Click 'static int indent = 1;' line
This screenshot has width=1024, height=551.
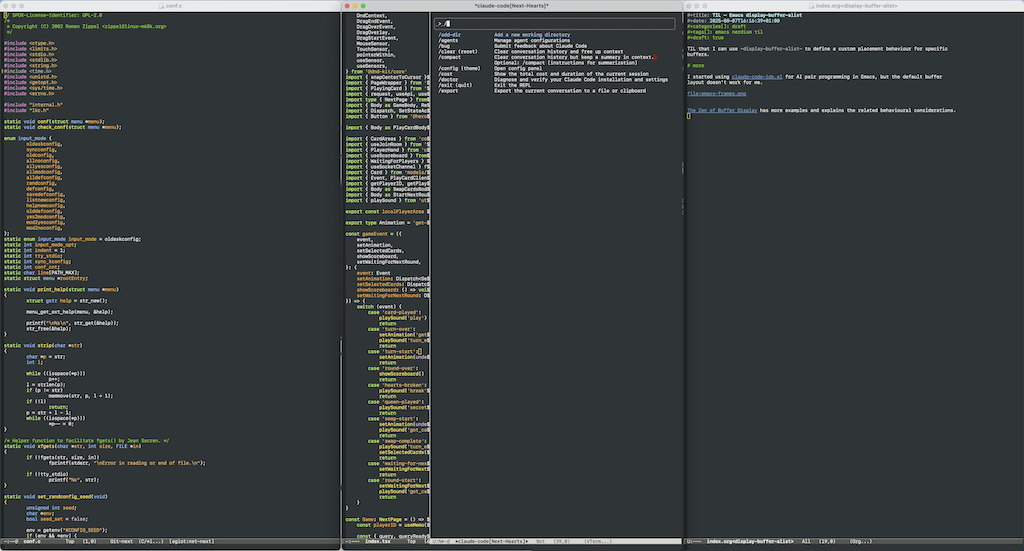tap(35, 250)
